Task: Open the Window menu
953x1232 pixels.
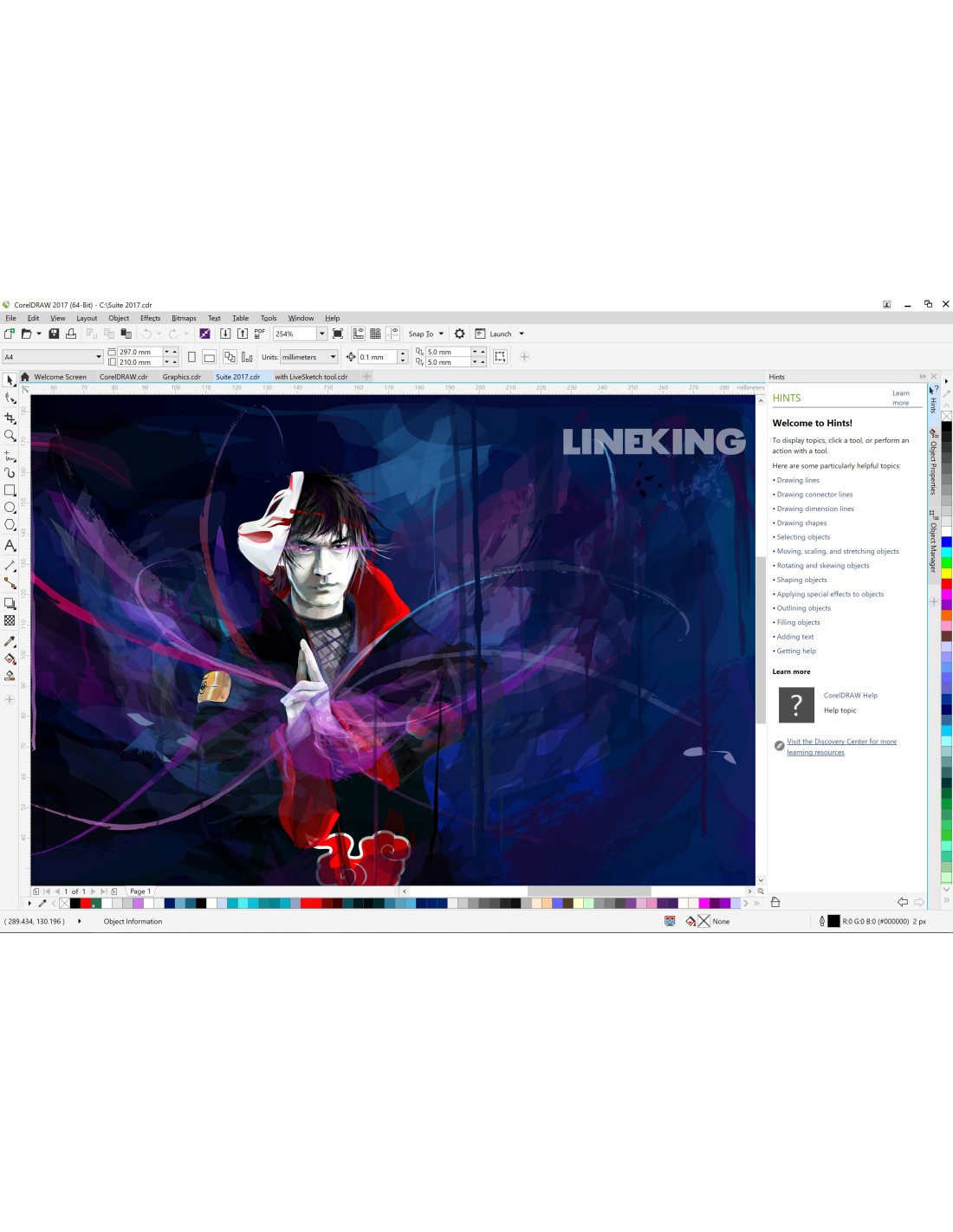Action: click(301, 318)
